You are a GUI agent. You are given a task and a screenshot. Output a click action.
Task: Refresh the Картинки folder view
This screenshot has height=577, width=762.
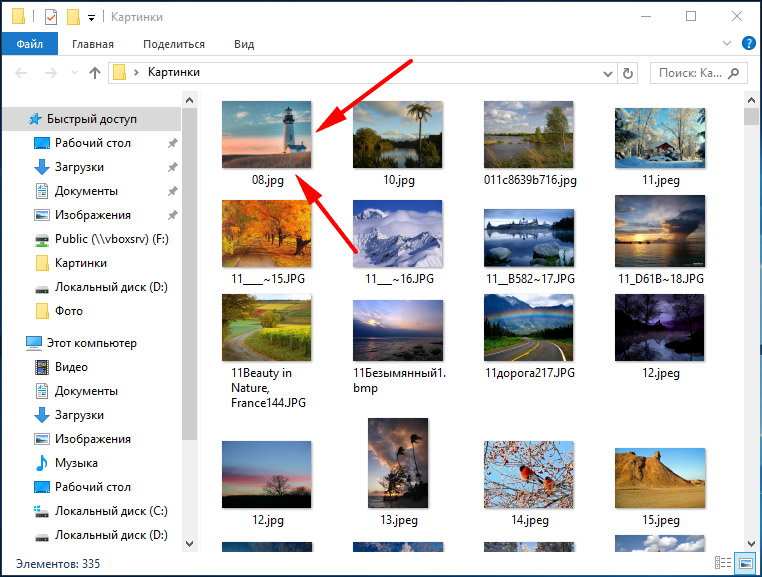627,73
